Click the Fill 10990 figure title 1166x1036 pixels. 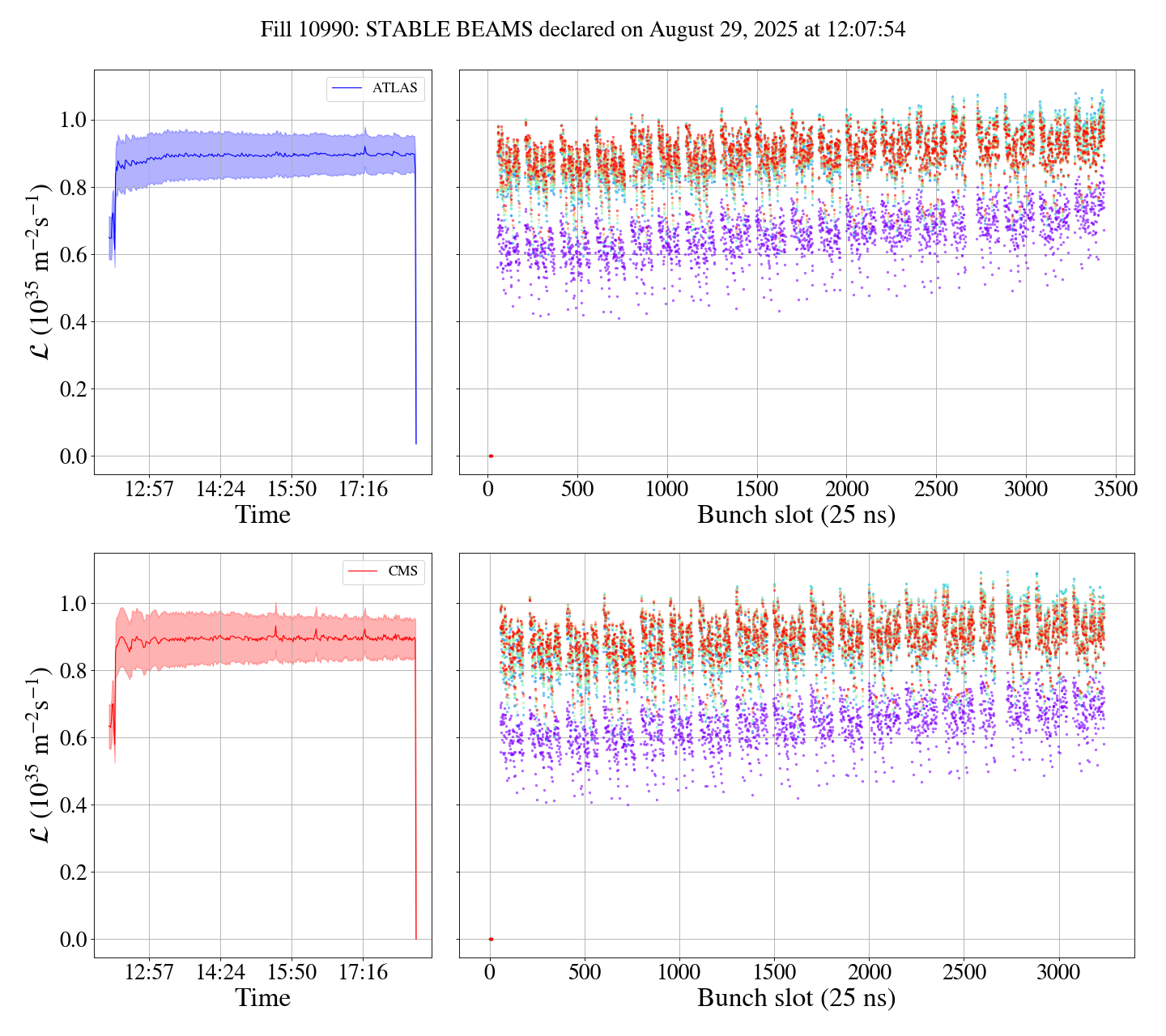(582, 30)
